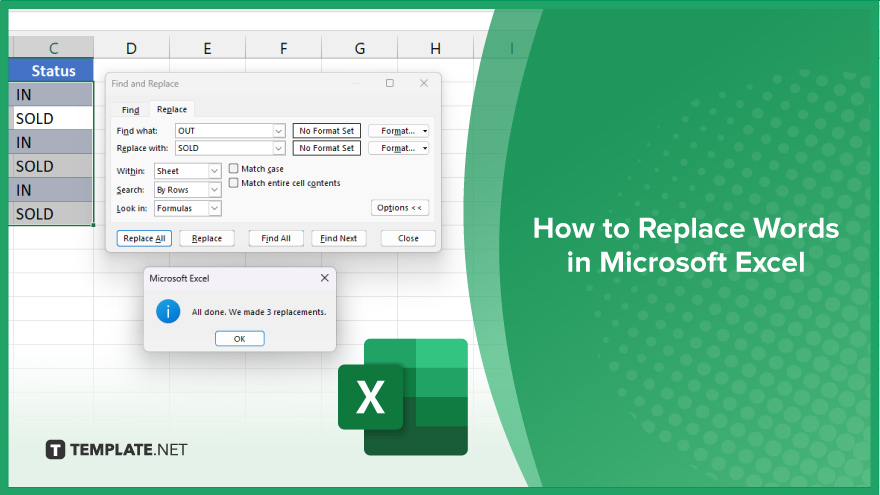This screenshot has height=495, width=880.
Task: Click Replace All button
Action: point(144,238)
